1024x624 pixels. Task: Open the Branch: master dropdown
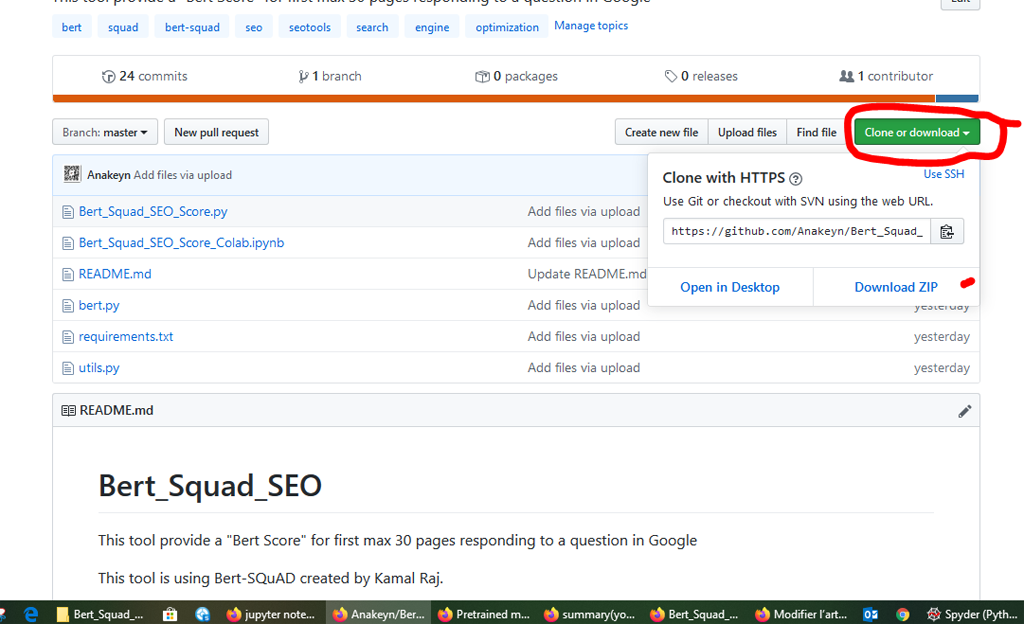pos(104,133)
